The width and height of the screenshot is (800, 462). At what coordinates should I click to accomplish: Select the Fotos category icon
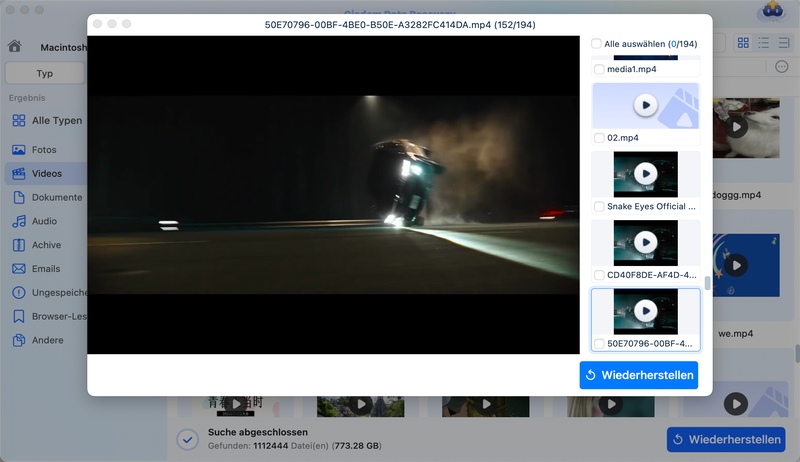click(x=19, y=149)
